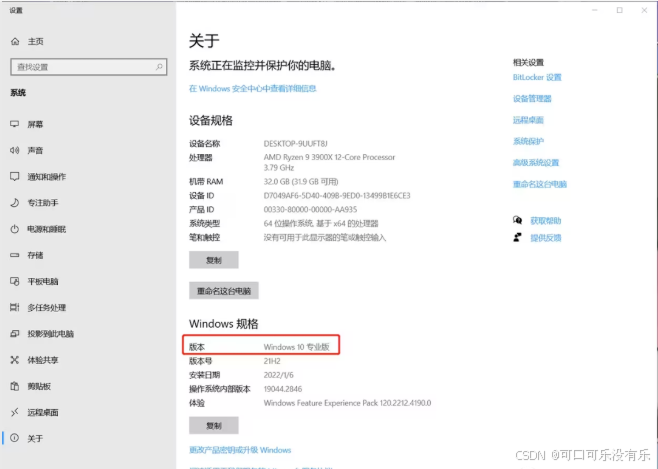Open 更改产品密钥或升级 Windows link

tap(240, 450)
